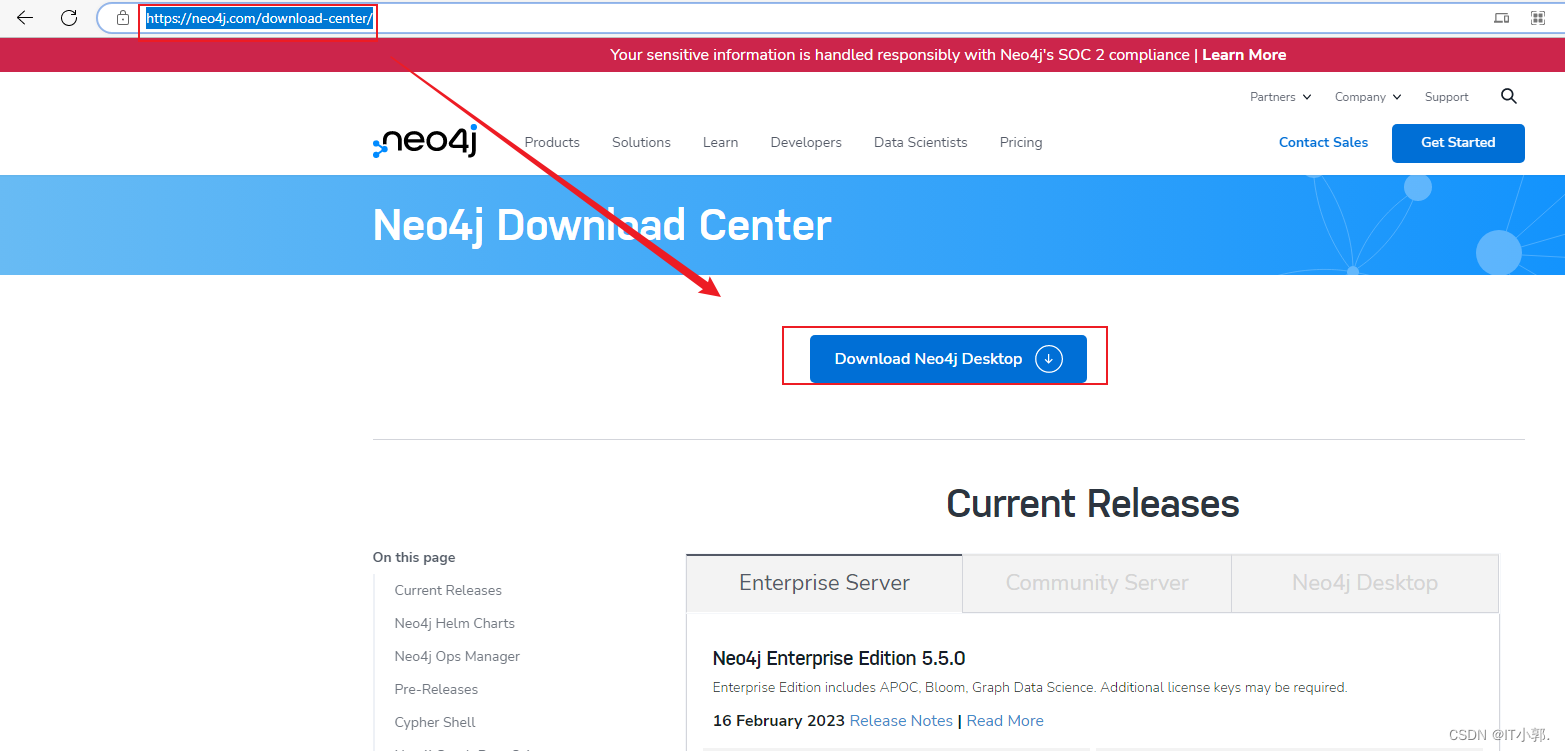The image size is (1565, 751).
Task: Open the Learn menu
Action: pos(720,142)
